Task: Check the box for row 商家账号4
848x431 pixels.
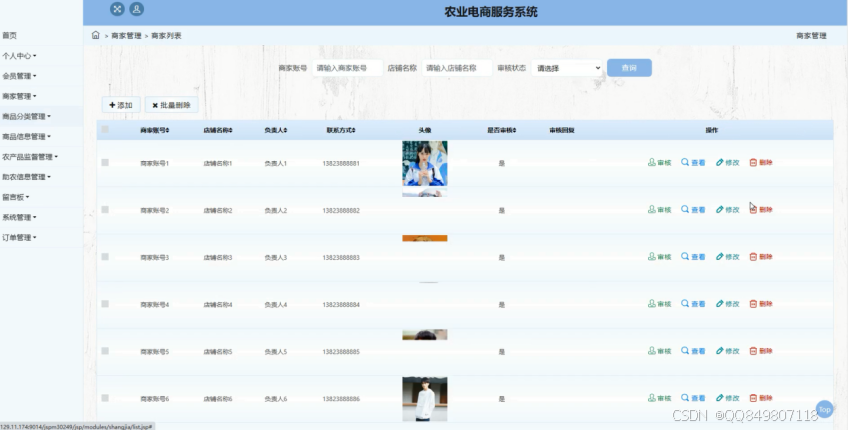Action: (x=105, y=303)
